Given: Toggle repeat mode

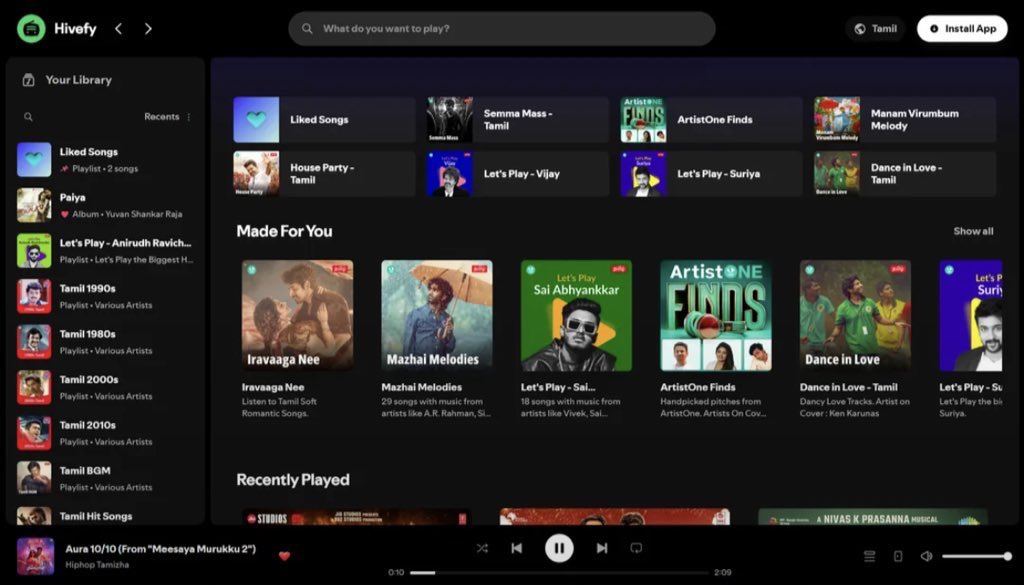Looking at the screenshot, I should click(636, 548).
